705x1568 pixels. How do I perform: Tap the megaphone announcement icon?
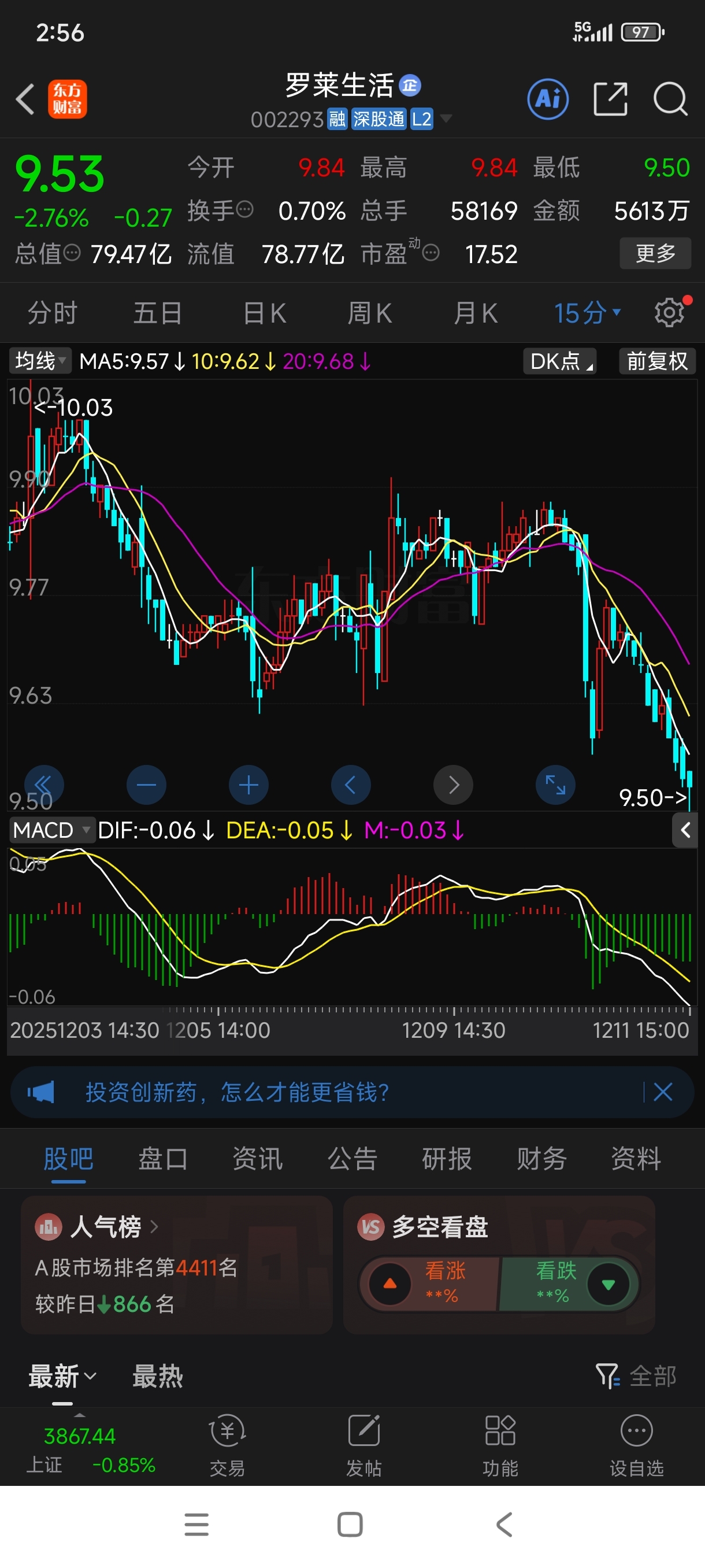41,1092
